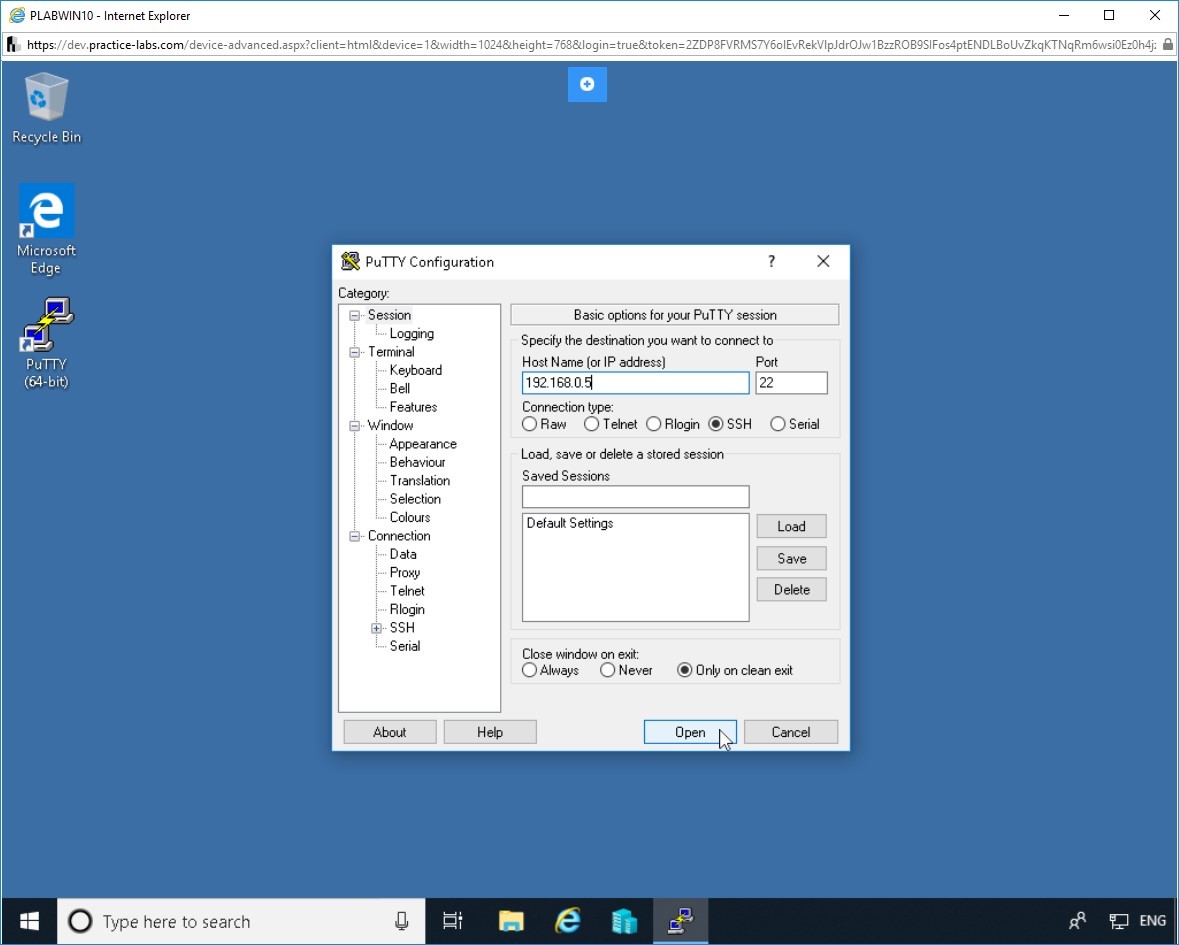The height and width of the screenshot is (945, 1179).
Task: Select the Microsoft Edge desktop shortcut
Action: pyautogui.click(x=46, y=229)
